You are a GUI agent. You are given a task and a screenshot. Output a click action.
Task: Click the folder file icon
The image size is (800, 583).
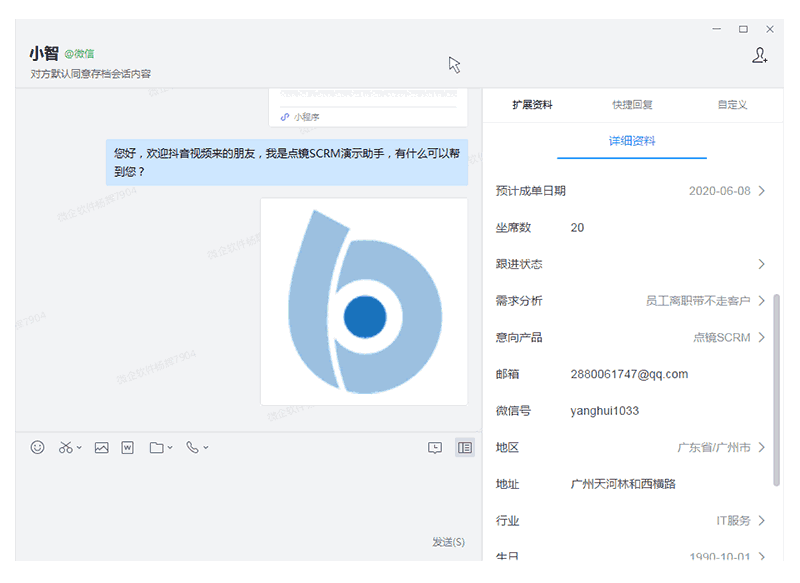[x=157, y=447]
